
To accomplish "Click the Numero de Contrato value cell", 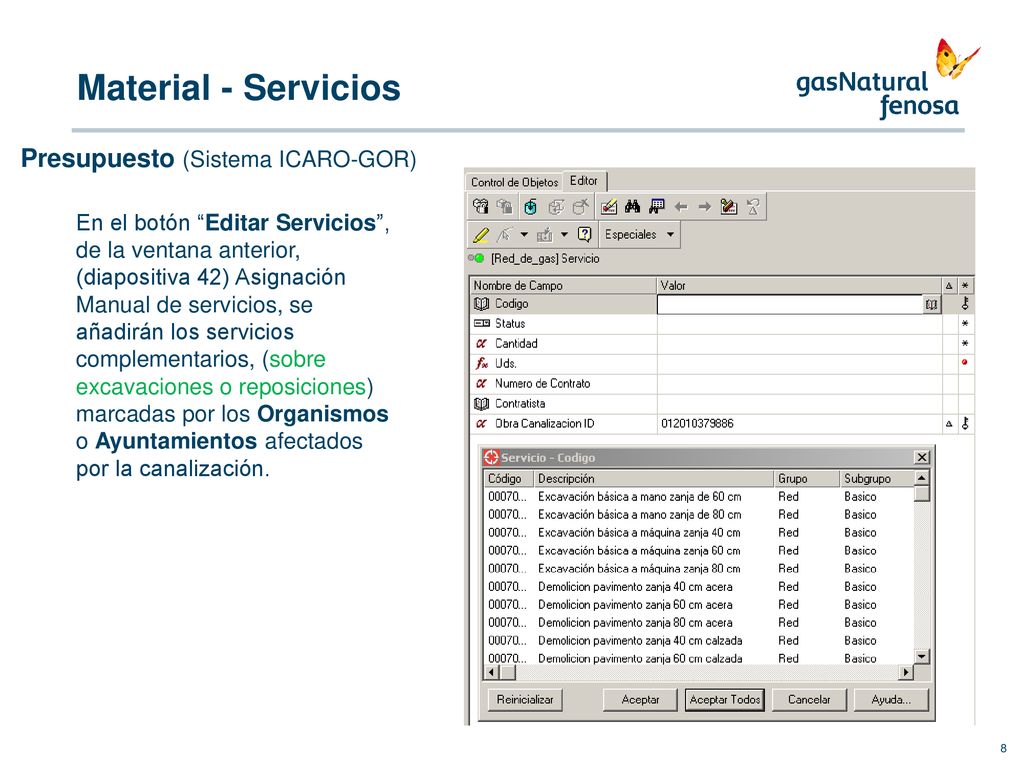I will coord(799,383).
